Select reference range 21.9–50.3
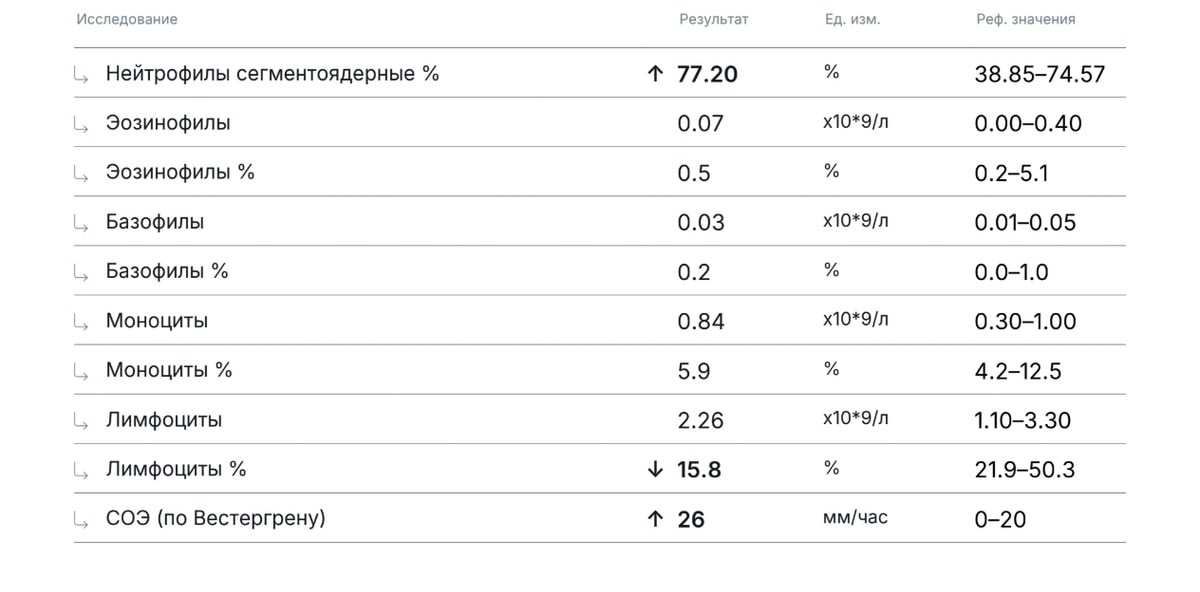The width and height of the screenshot is (1200, 592). coord(1025,469)
